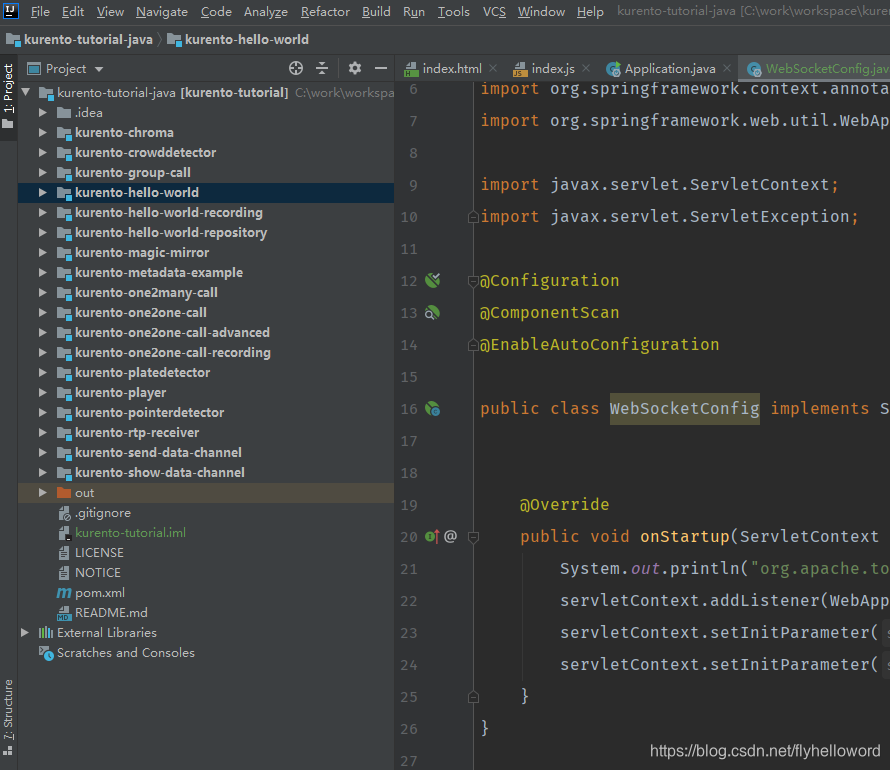Click the Spring bean gutter icon on line 12

point(433,280)
